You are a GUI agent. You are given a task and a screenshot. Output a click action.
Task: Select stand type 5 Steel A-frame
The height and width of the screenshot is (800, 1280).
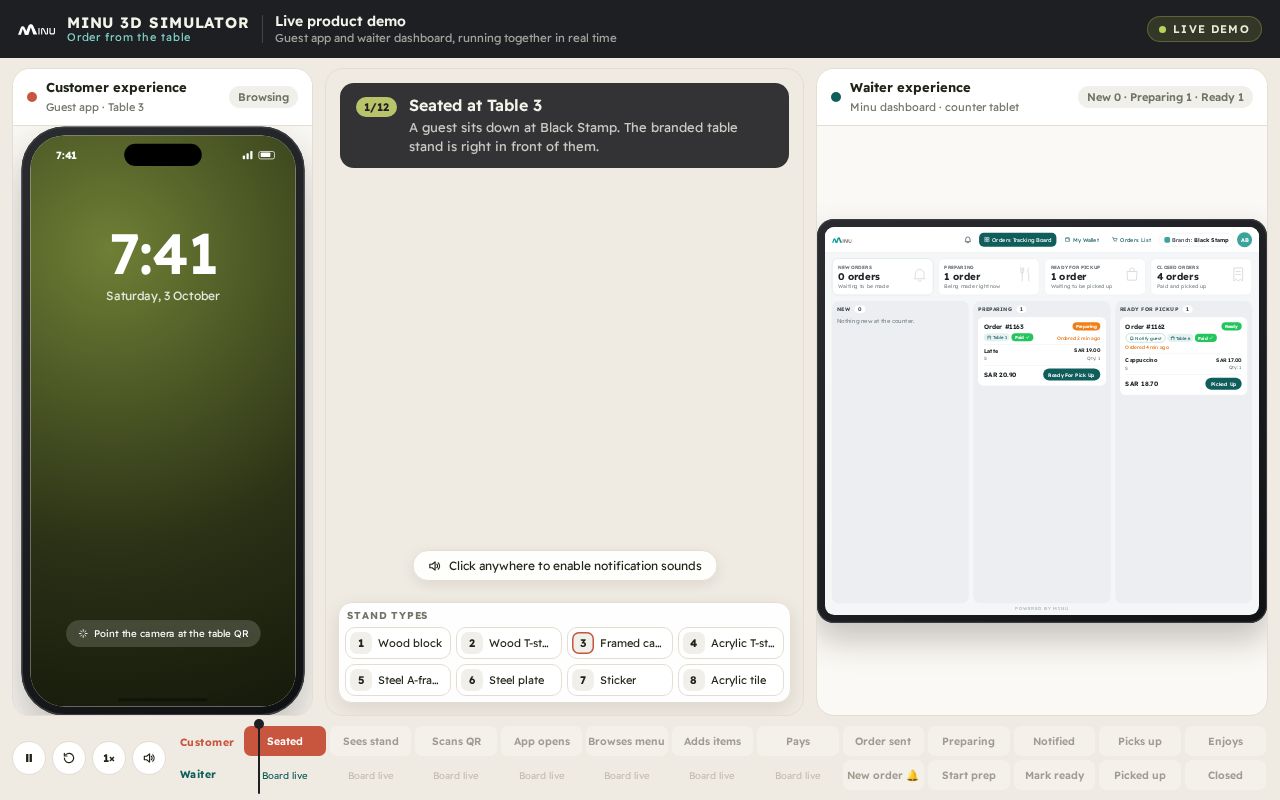[x=398, y=680]
